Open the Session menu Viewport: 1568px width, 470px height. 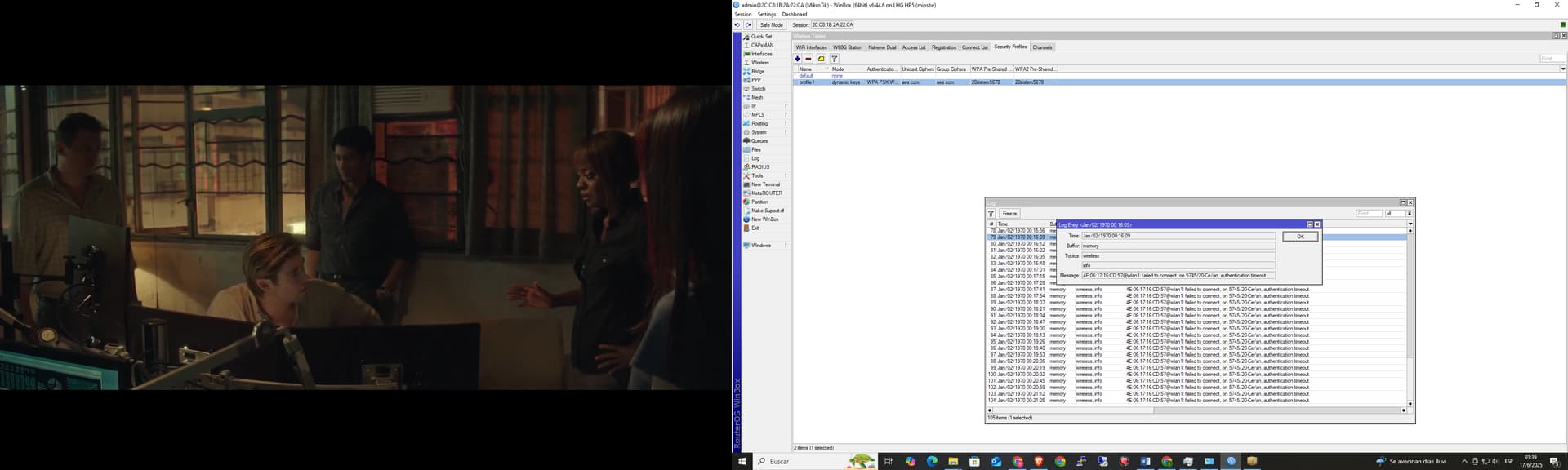[742, 14]
